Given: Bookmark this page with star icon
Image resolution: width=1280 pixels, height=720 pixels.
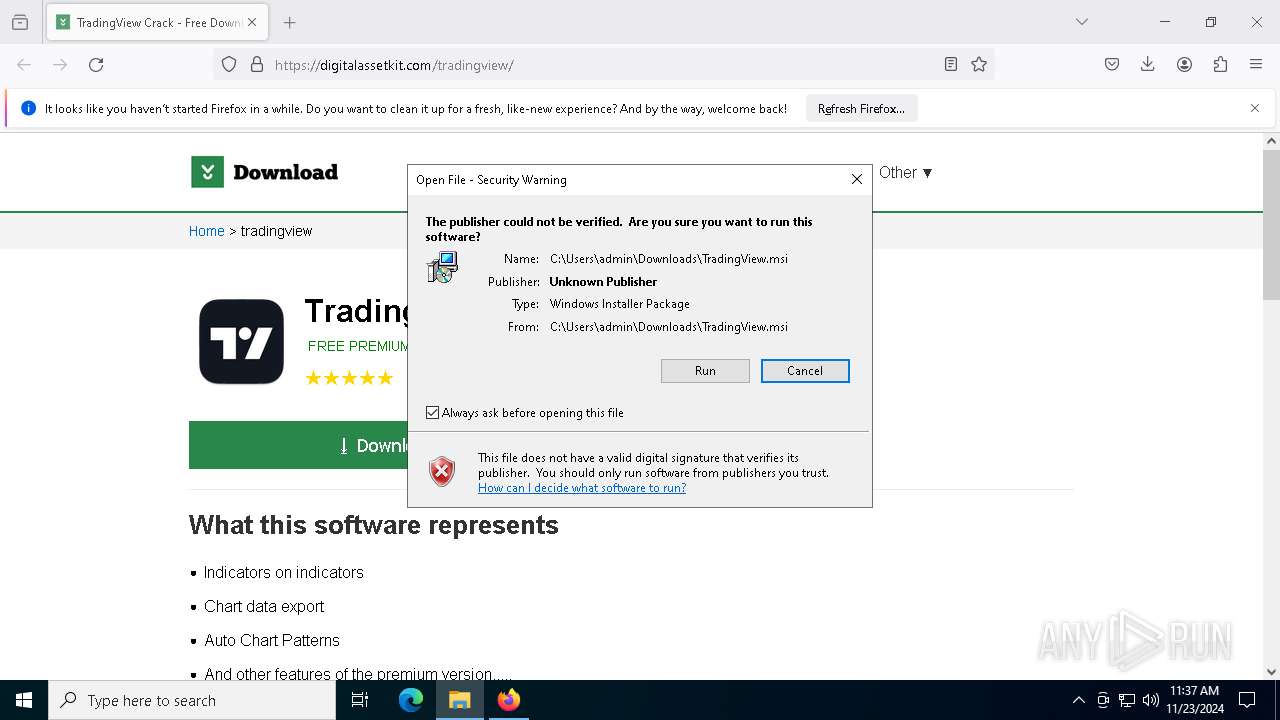Looking at the screenshot, I should coord(979,65).
